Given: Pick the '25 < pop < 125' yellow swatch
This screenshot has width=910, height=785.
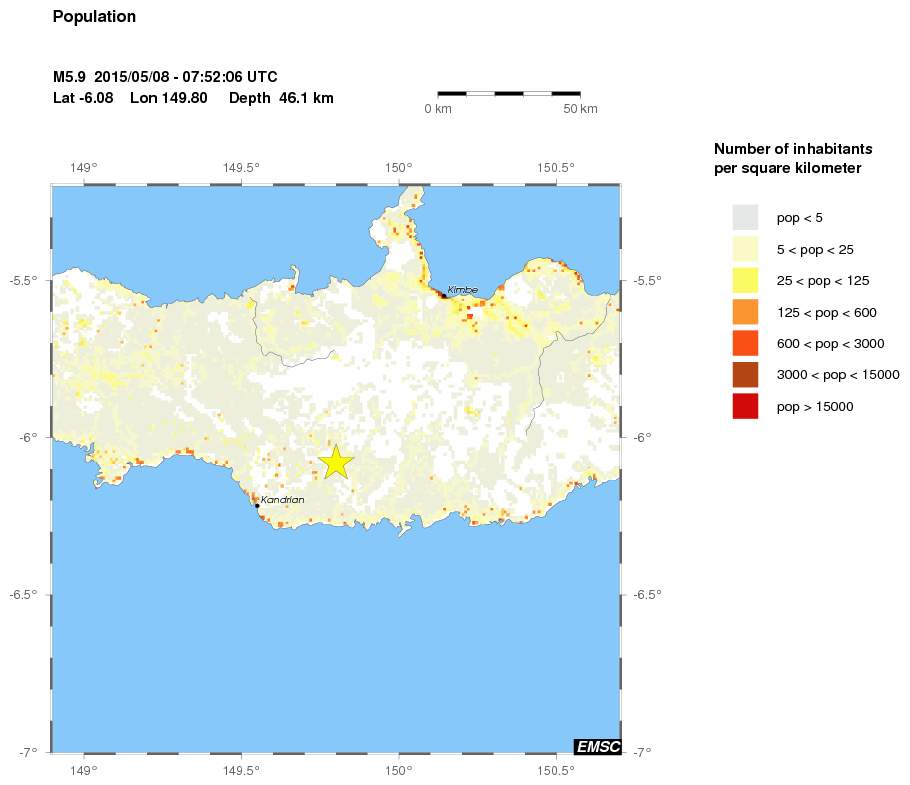Looking at the screenshot, I should [745, 280].
